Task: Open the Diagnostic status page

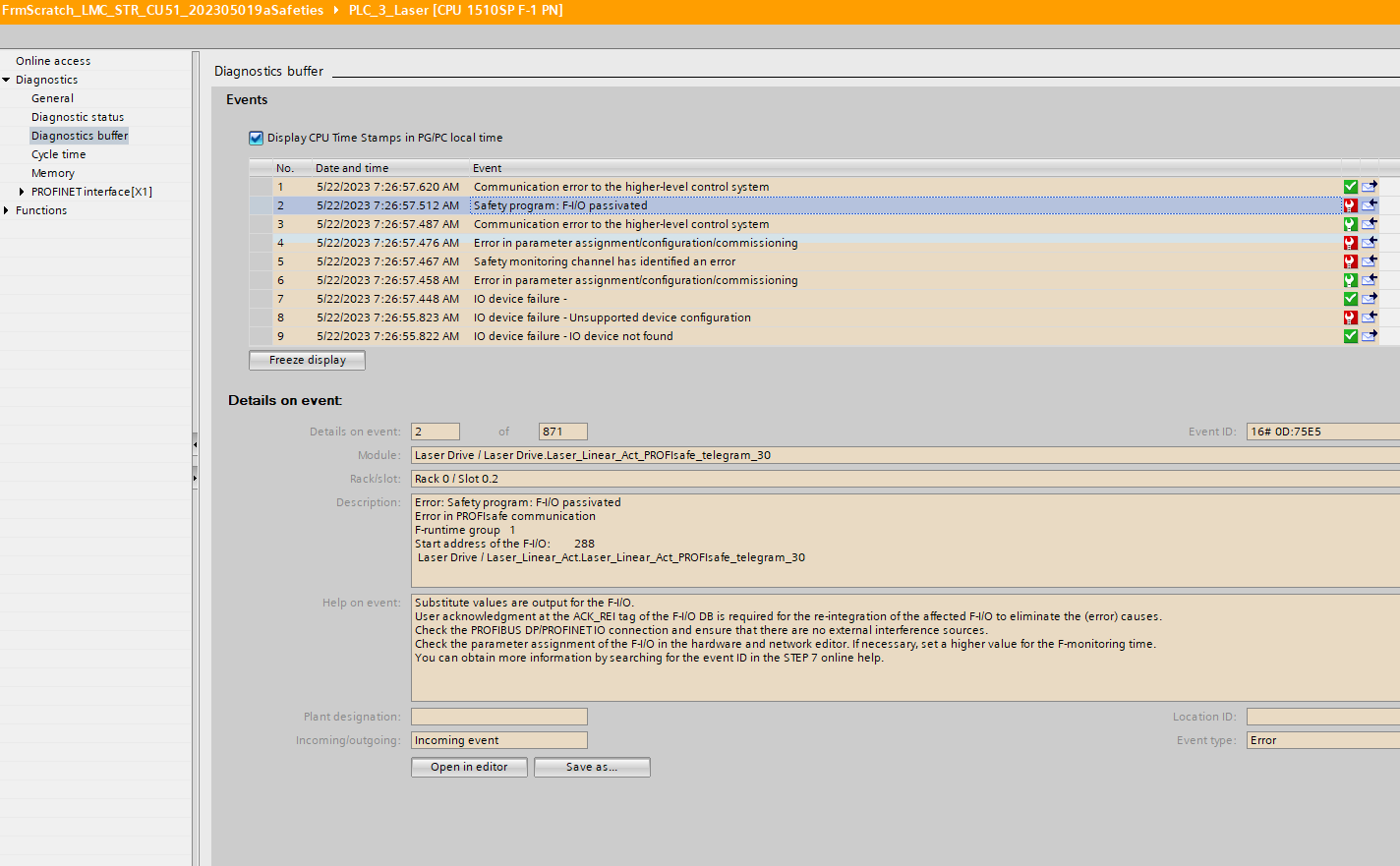Action: (x=78, y=117)
